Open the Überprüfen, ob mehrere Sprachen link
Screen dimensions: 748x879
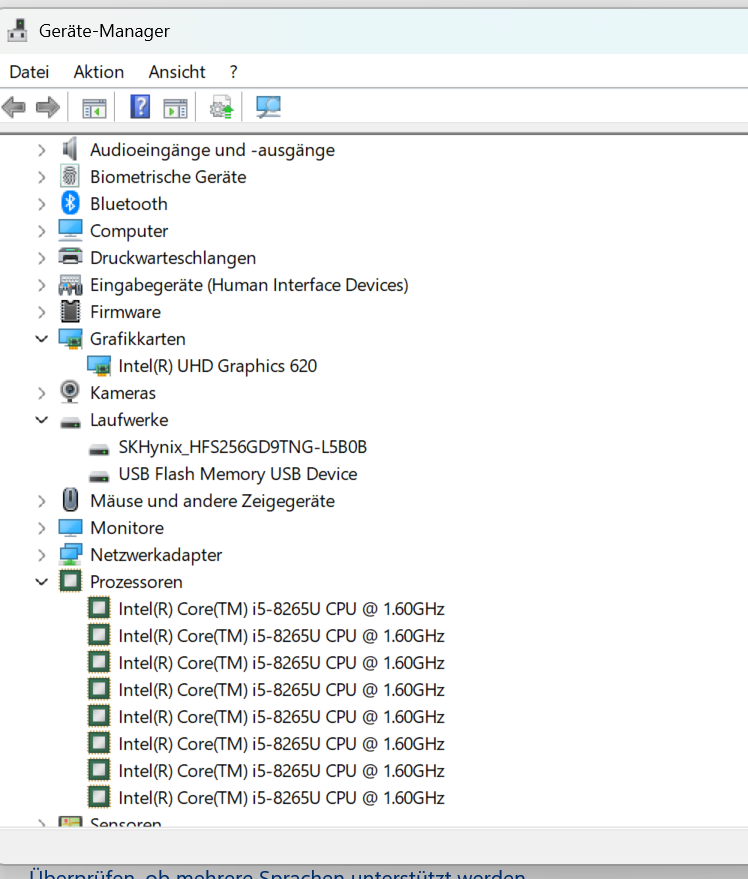click(276, 873)
